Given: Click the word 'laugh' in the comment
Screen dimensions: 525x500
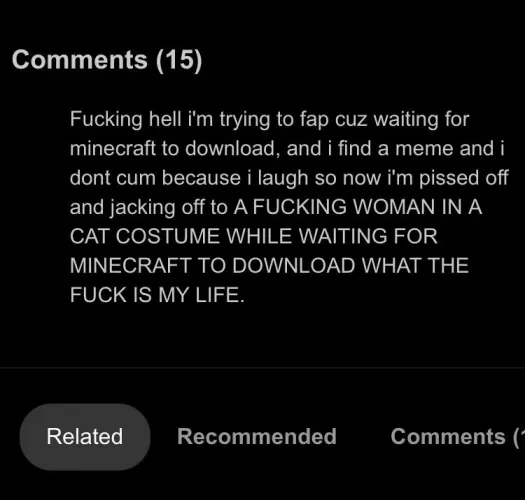Looking at the screenshot, I should click(x=283, y=178).
